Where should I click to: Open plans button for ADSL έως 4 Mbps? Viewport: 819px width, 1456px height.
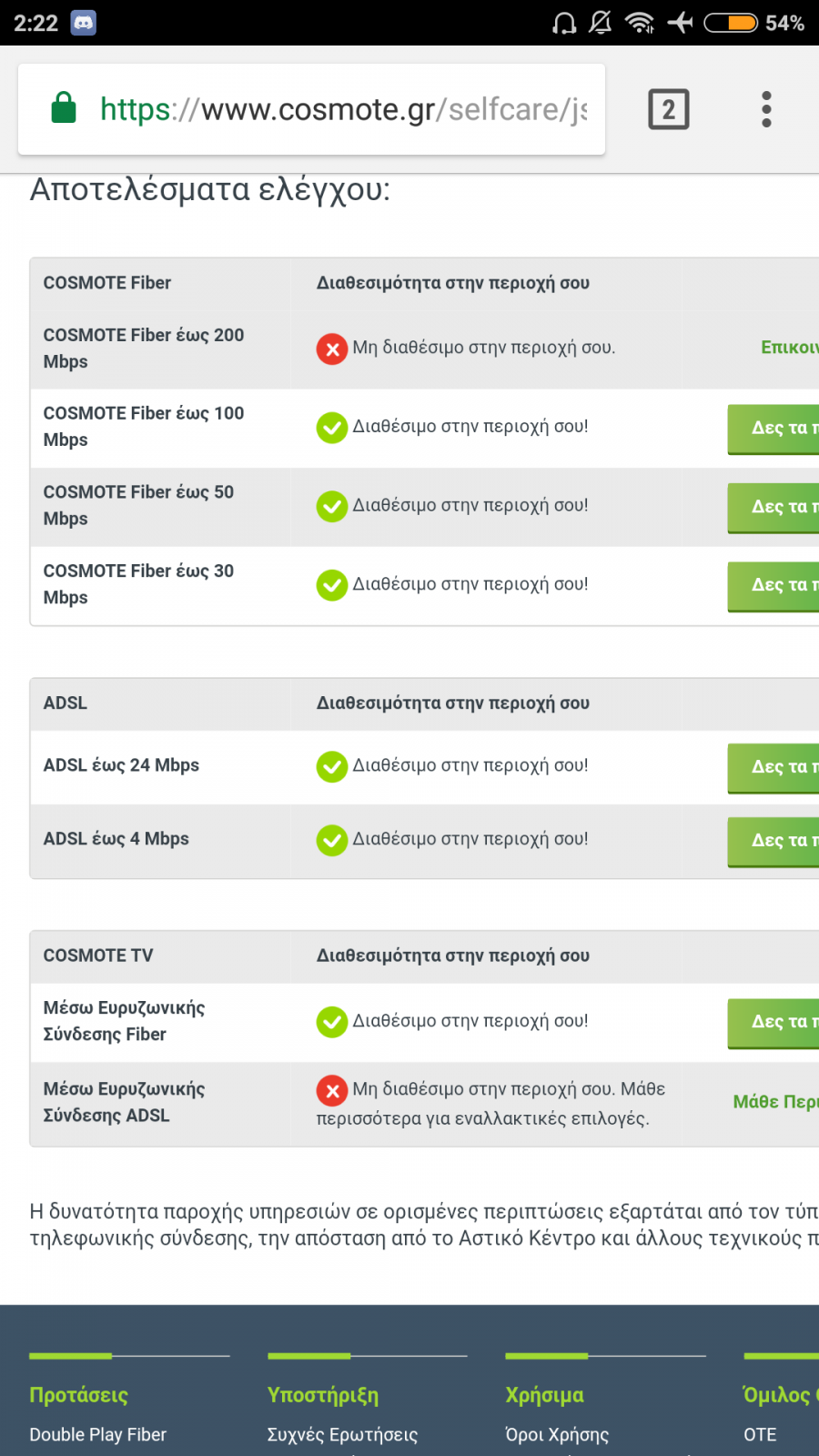tap(773, 841)
